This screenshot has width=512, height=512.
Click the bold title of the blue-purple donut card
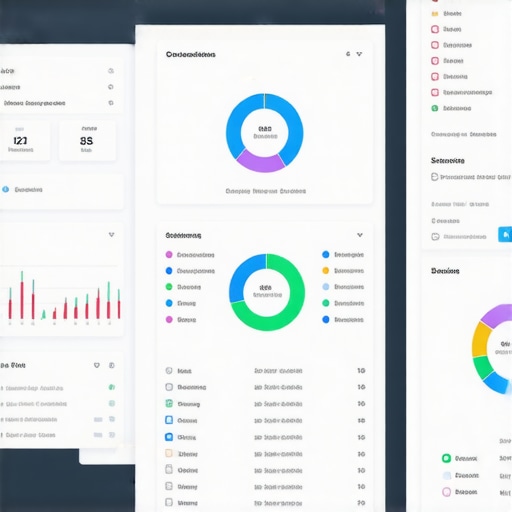191,54
